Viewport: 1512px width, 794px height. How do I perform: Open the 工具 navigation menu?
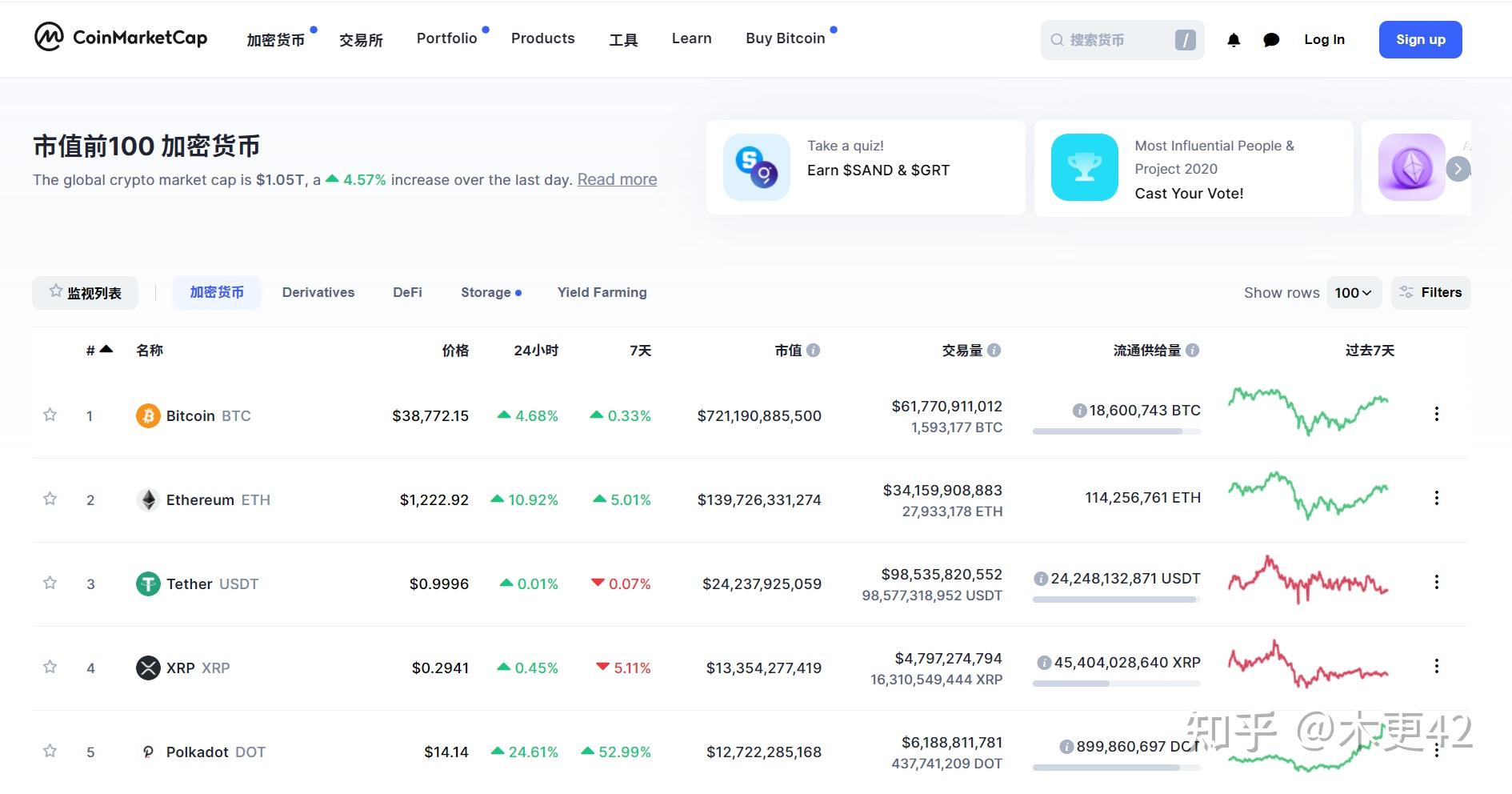coord(623,39)
